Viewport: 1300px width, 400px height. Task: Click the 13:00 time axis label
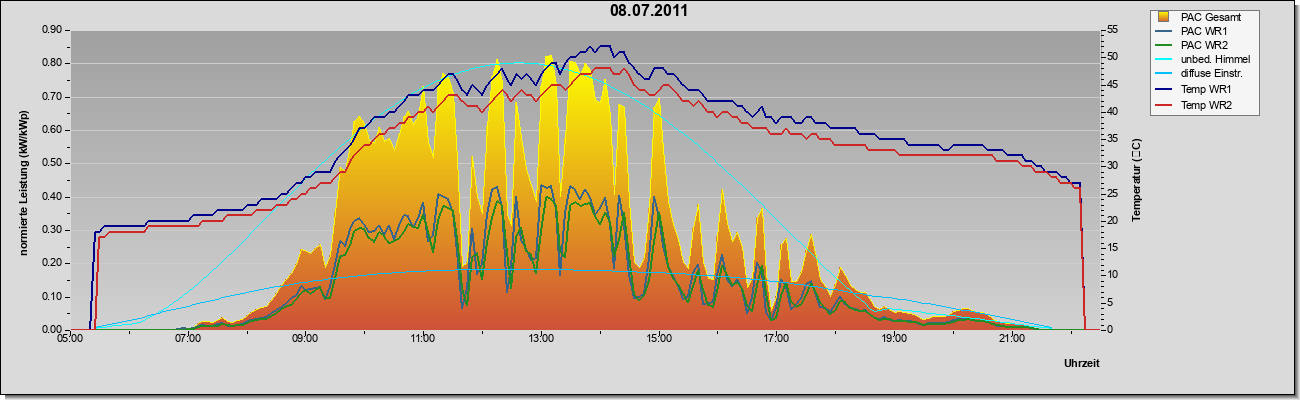pos(541,340)
